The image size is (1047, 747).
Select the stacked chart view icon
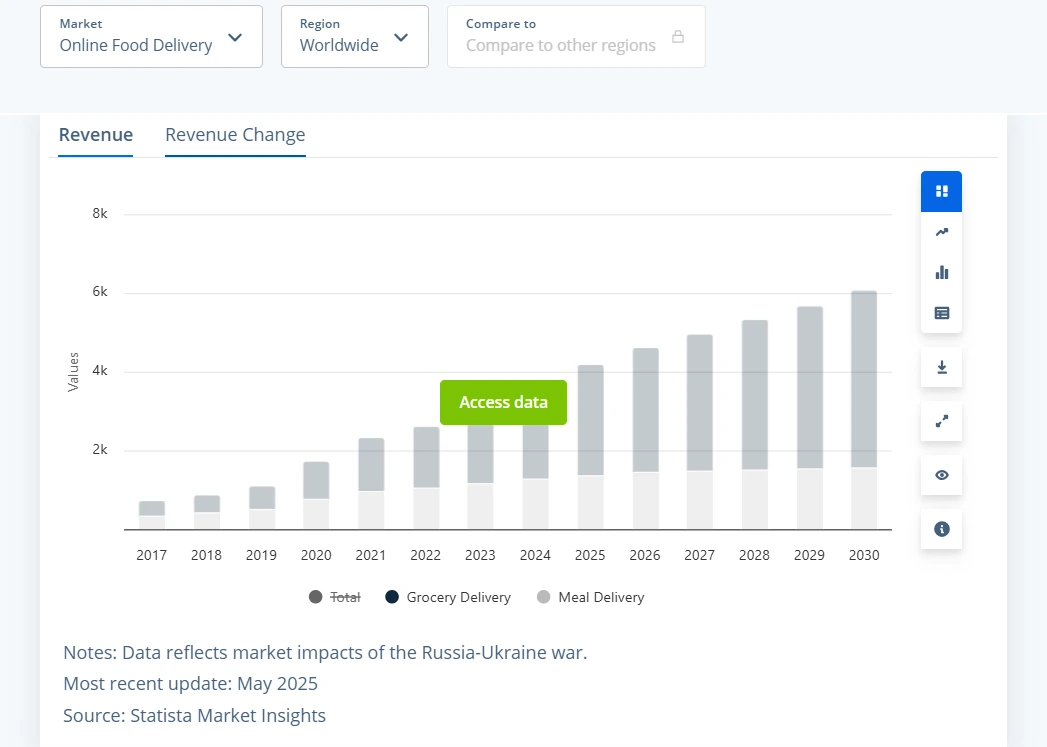tap(941, 191)
